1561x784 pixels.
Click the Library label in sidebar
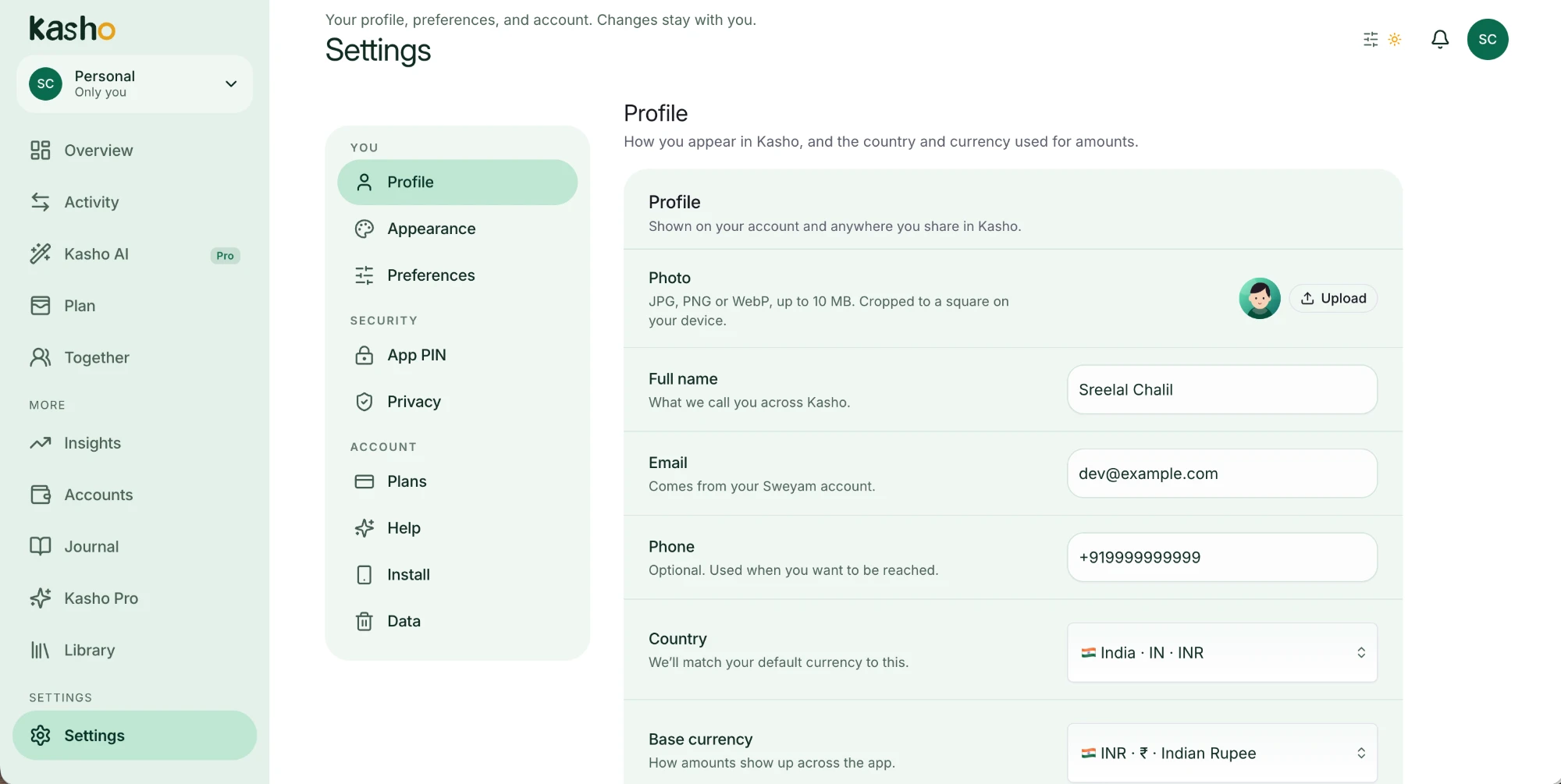90,650
